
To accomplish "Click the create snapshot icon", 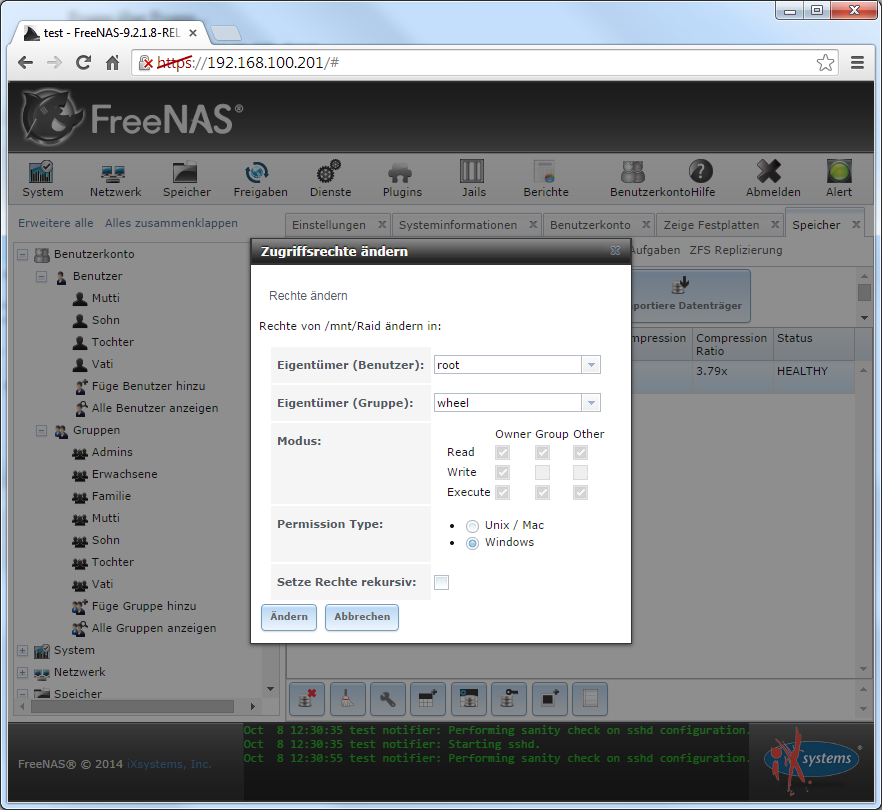I will point(550,699).
